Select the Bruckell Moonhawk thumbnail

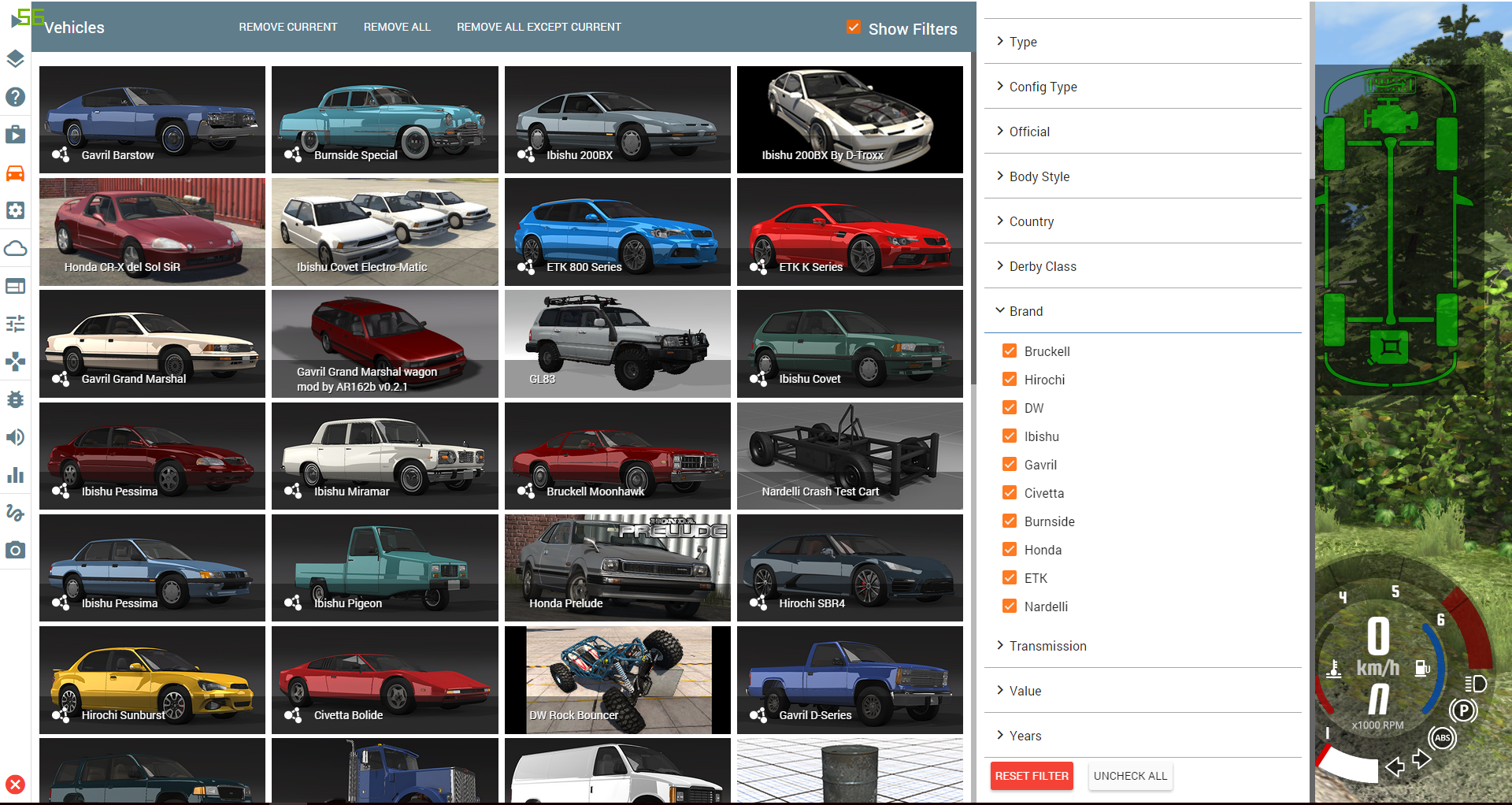coord(617,456)
